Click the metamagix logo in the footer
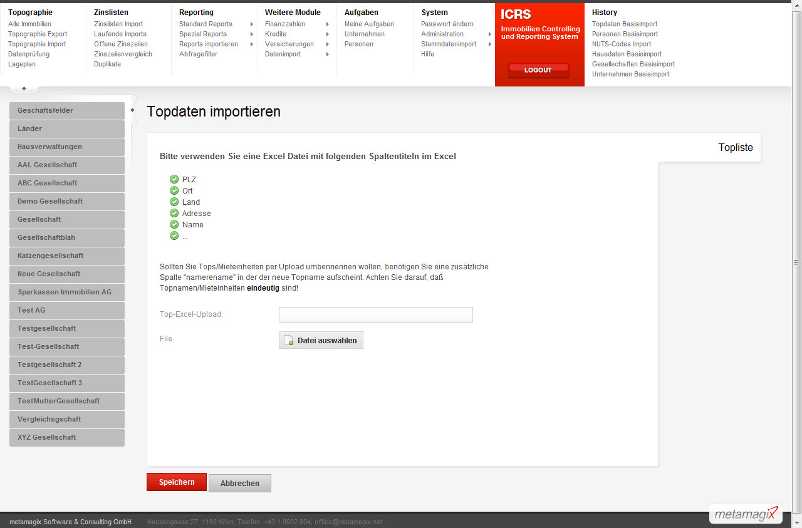Image resolution: width=802 pixels, height=528 pixels. [x=746, y=514]
